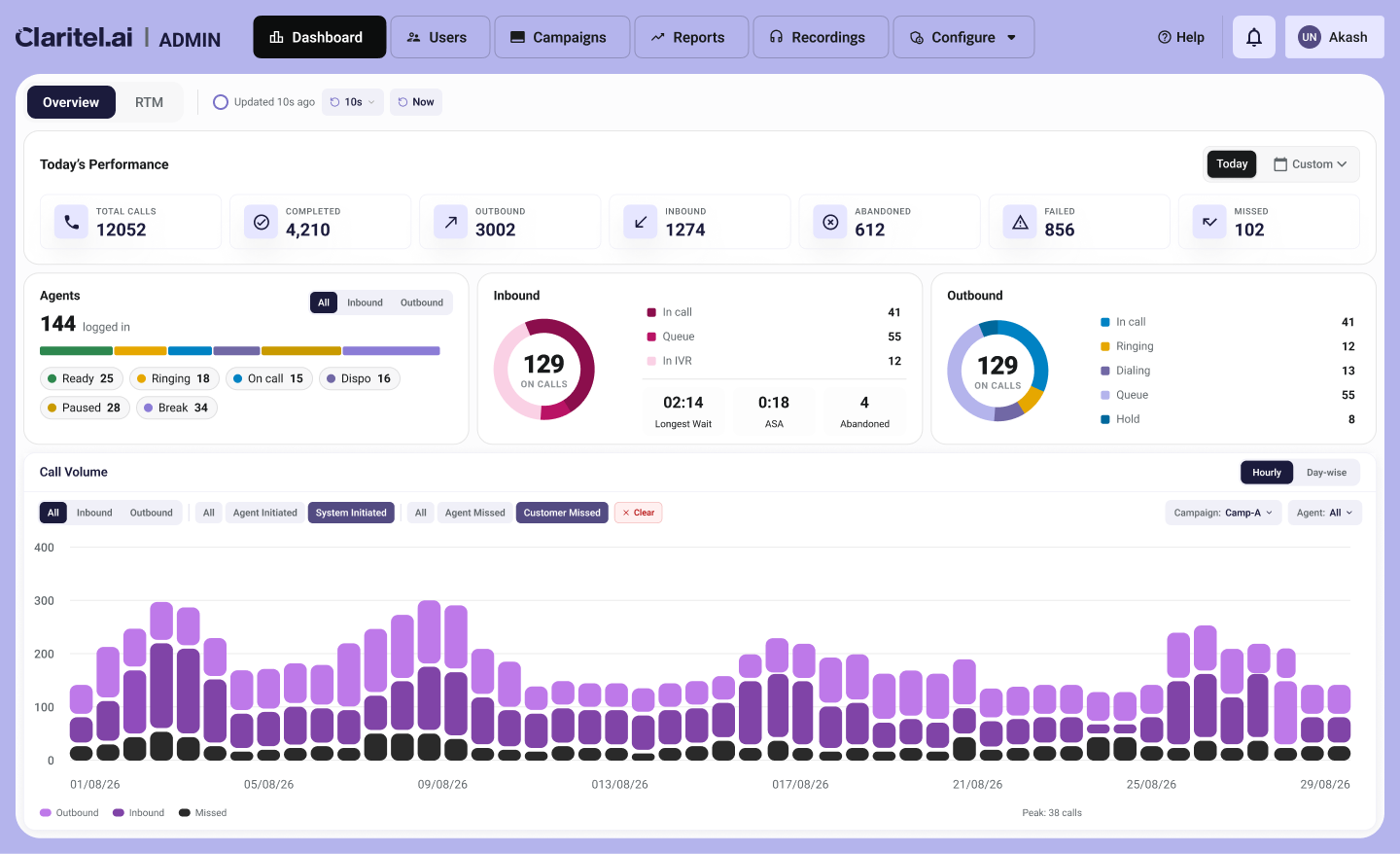Click the Help question mark icon

tap(1164, 37)
